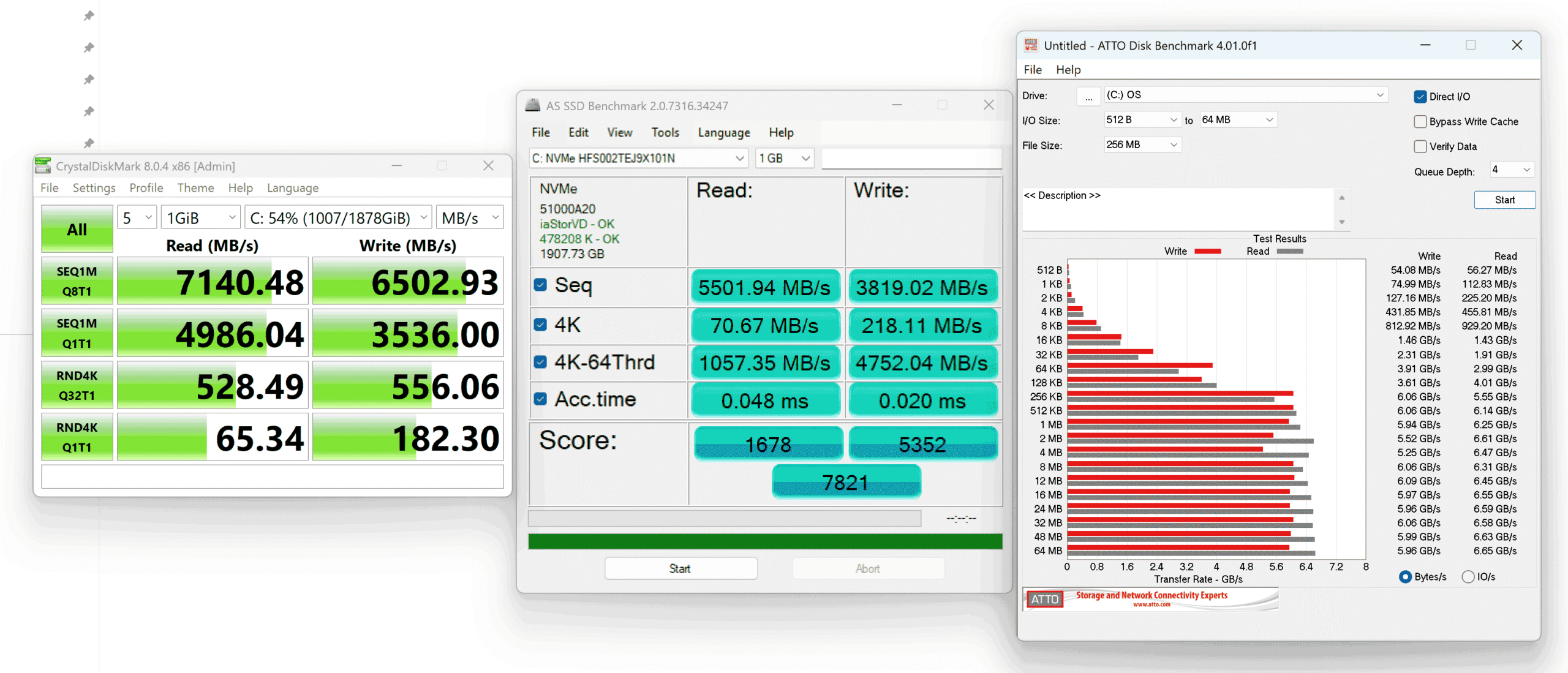The height and width of the screenshot is (673, 1568).
Task: Click the 5501.94 MB/s Seq read result
Action: [x=765, y=287]
